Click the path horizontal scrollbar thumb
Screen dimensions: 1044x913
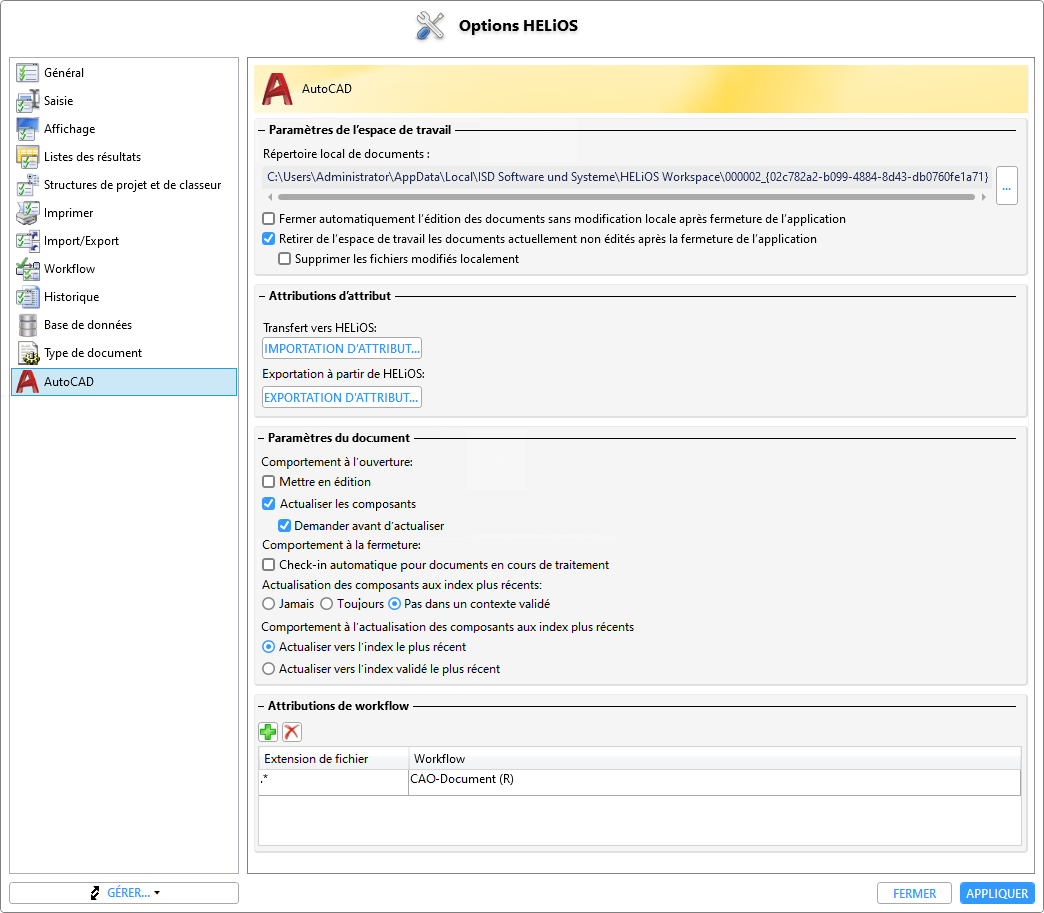pyautogui.click(x=627, y=197)
